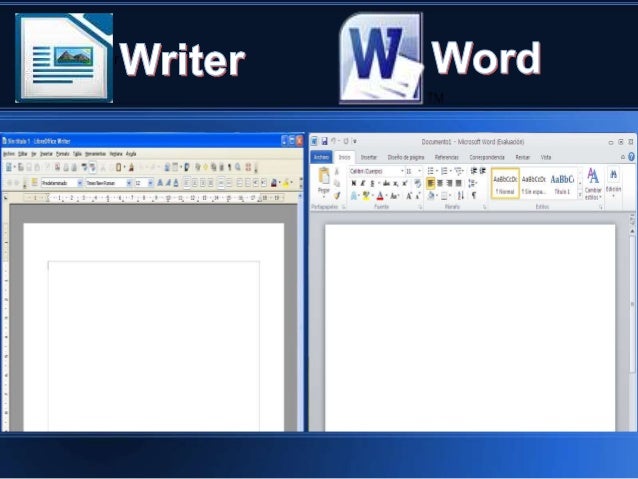Toggle Center alignment in Word's Párrafo group
This screenshot has height=479, width=638.
pos(440,183)
